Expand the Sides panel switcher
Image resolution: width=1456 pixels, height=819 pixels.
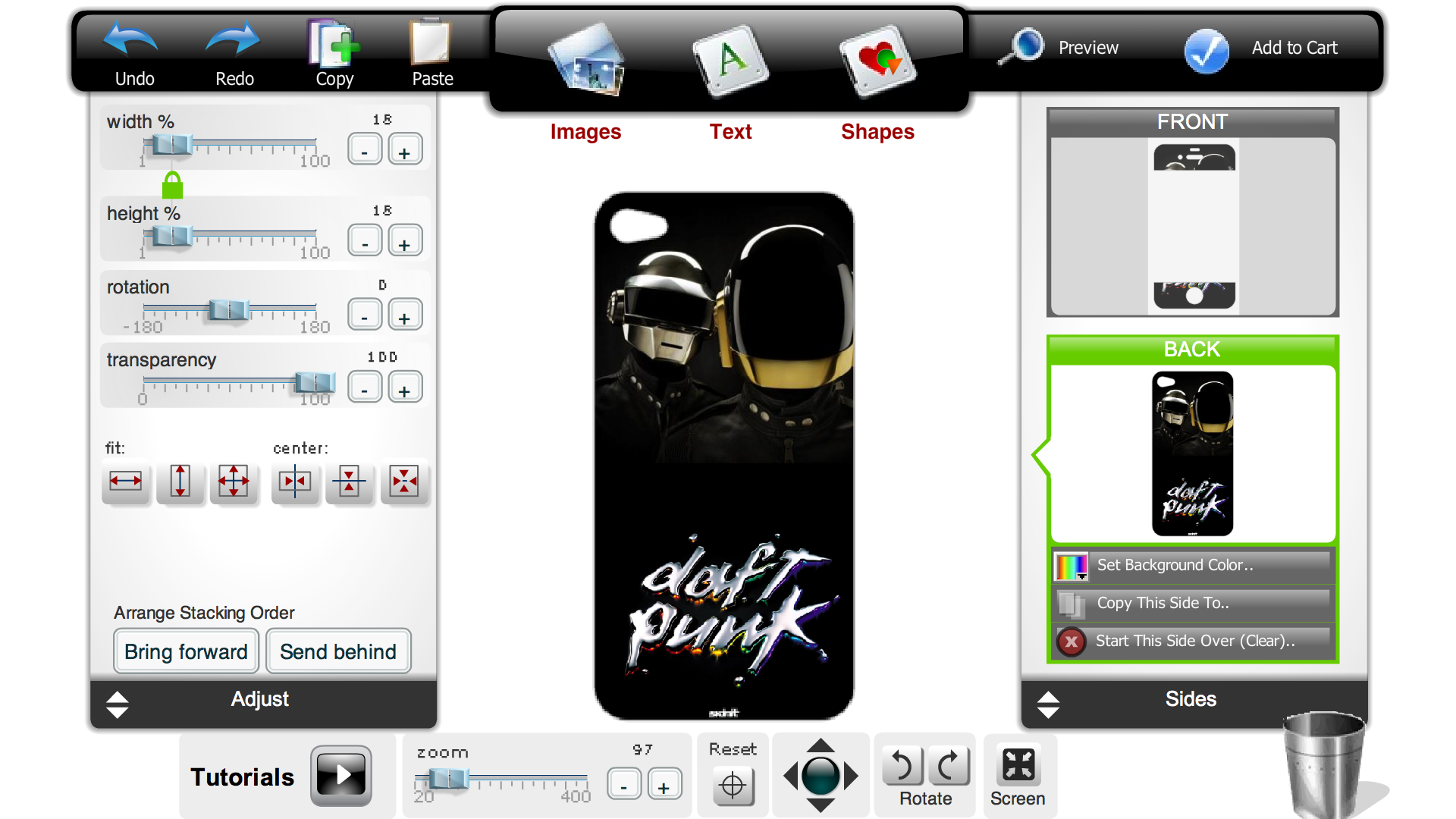[1048, 704]
